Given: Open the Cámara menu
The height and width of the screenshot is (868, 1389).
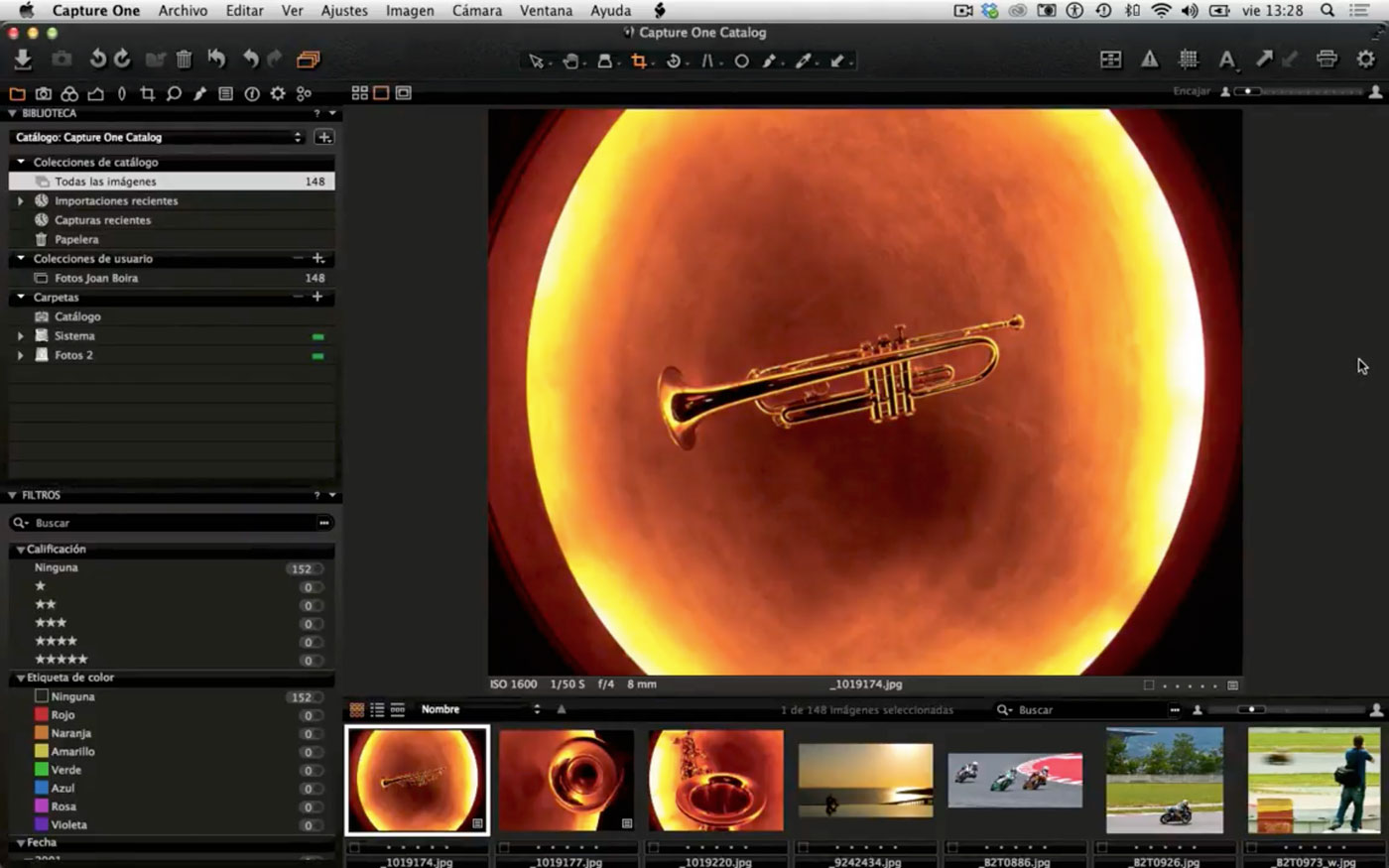Looking at the screenshot, I should point(477,11).
